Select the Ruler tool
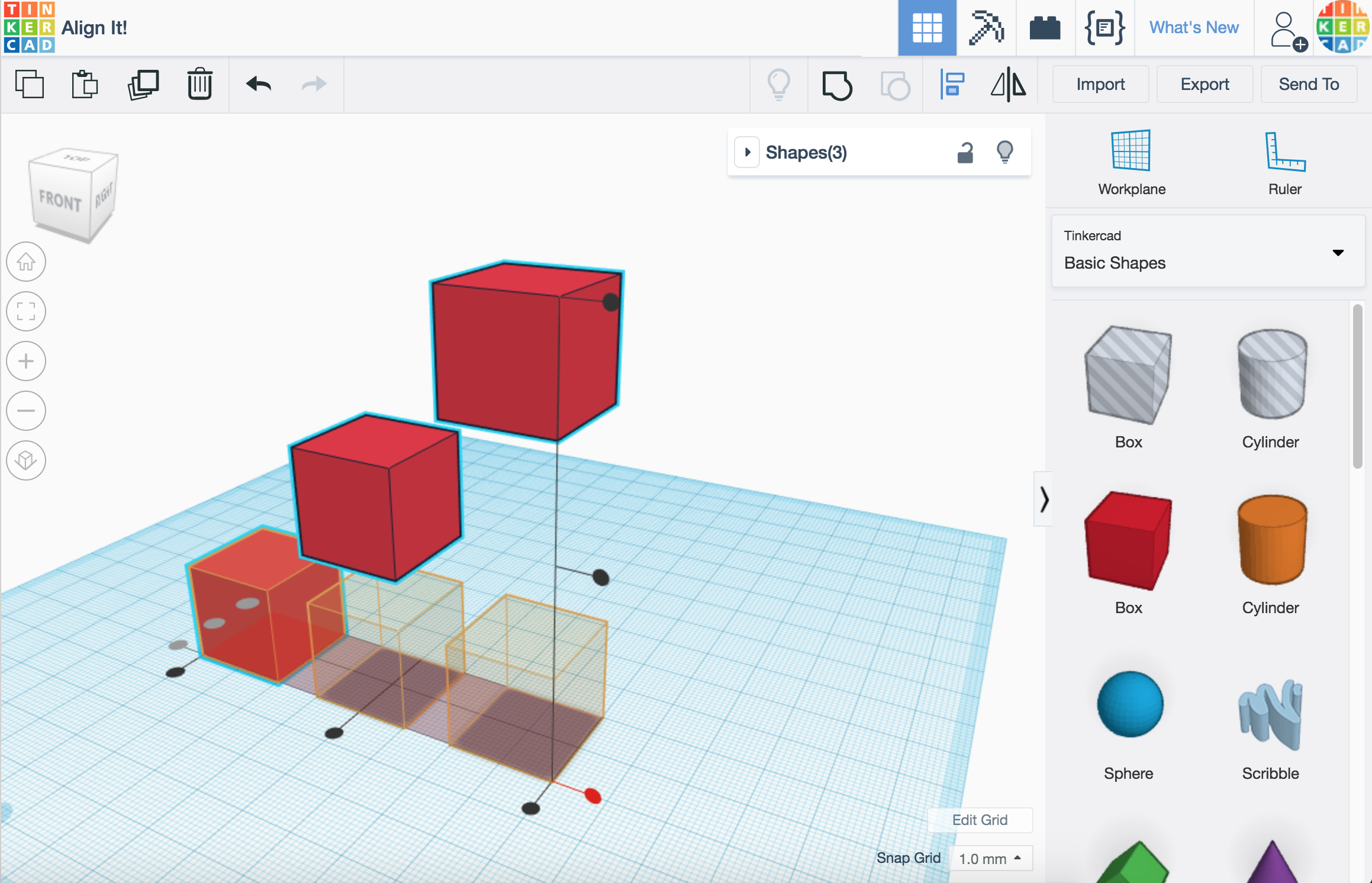Screen dimensions: 1372x883 click(x=1284, y=163)
